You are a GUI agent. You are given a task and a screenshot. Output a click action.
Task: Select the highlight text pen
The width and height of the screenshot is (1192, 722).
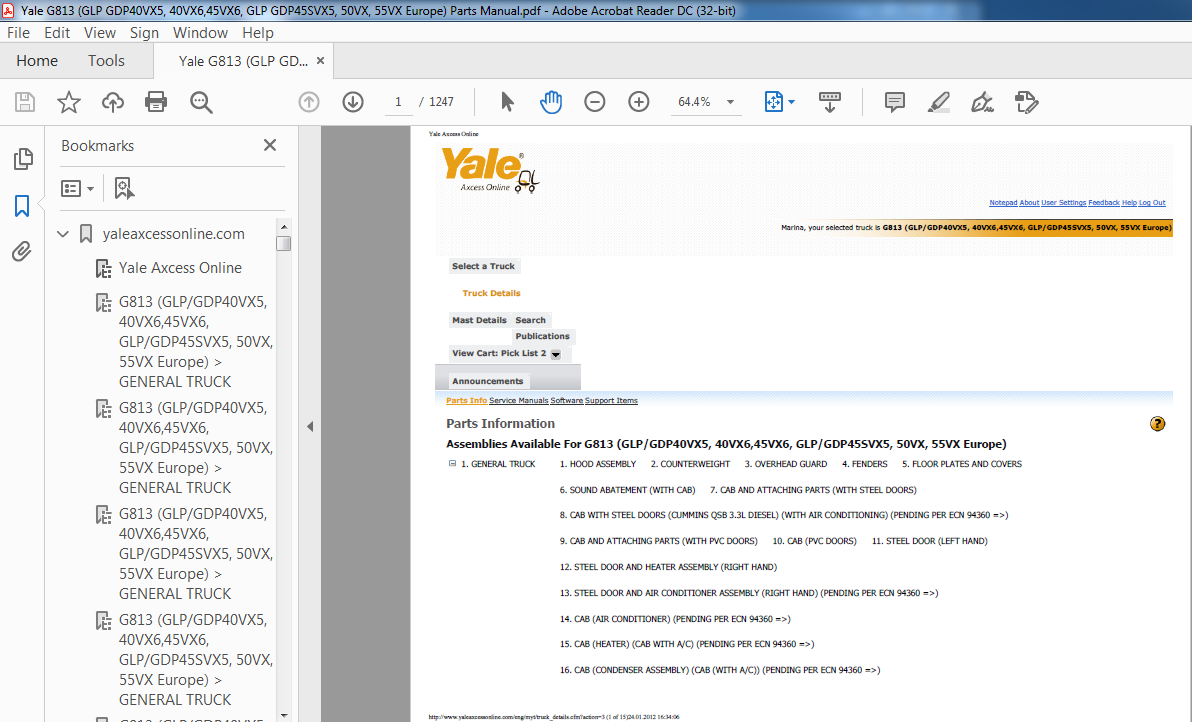click(x=939, y=102)
